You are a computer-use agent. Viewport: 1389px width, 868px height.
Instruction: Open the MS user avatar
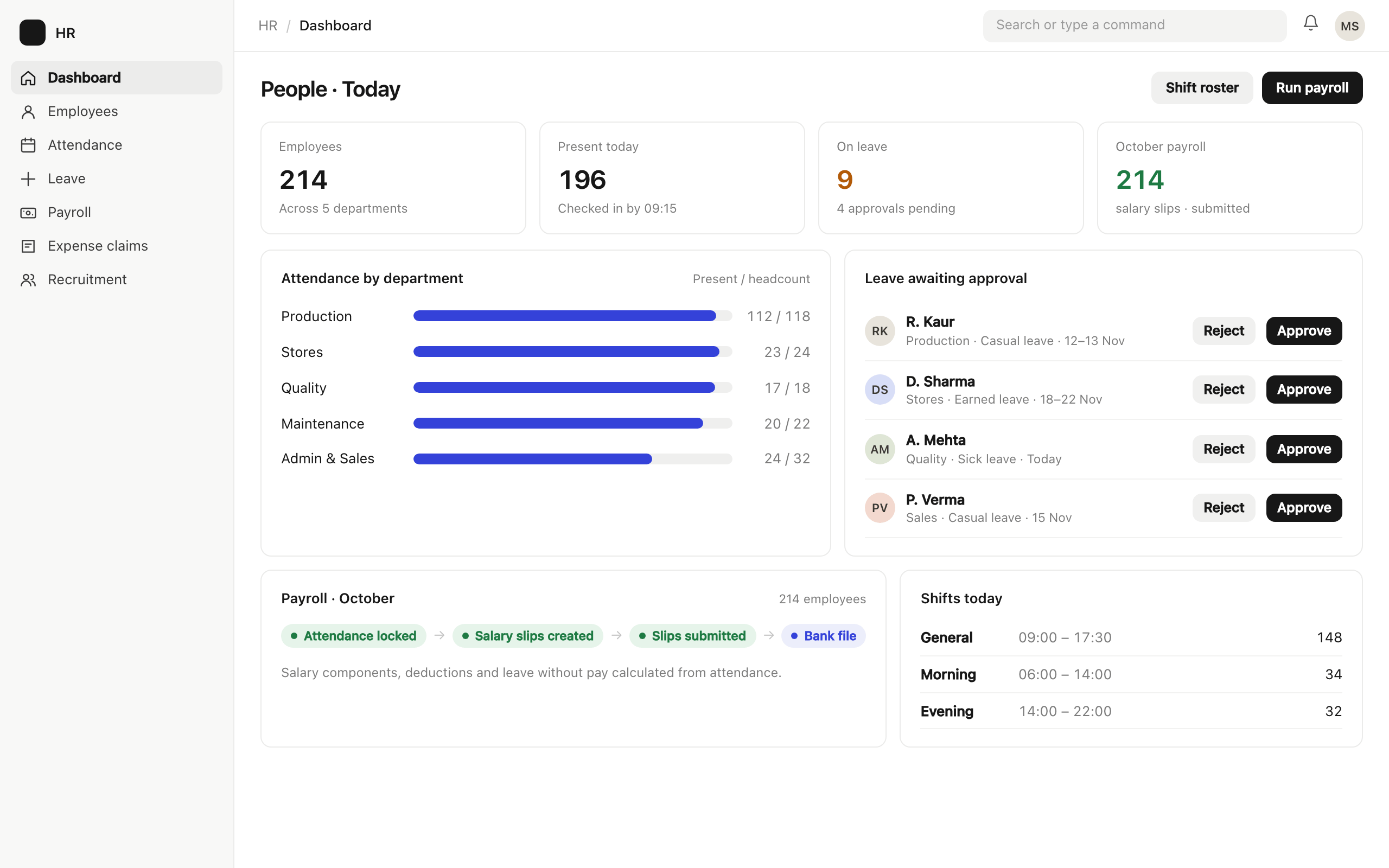(x=1349, y=26)
